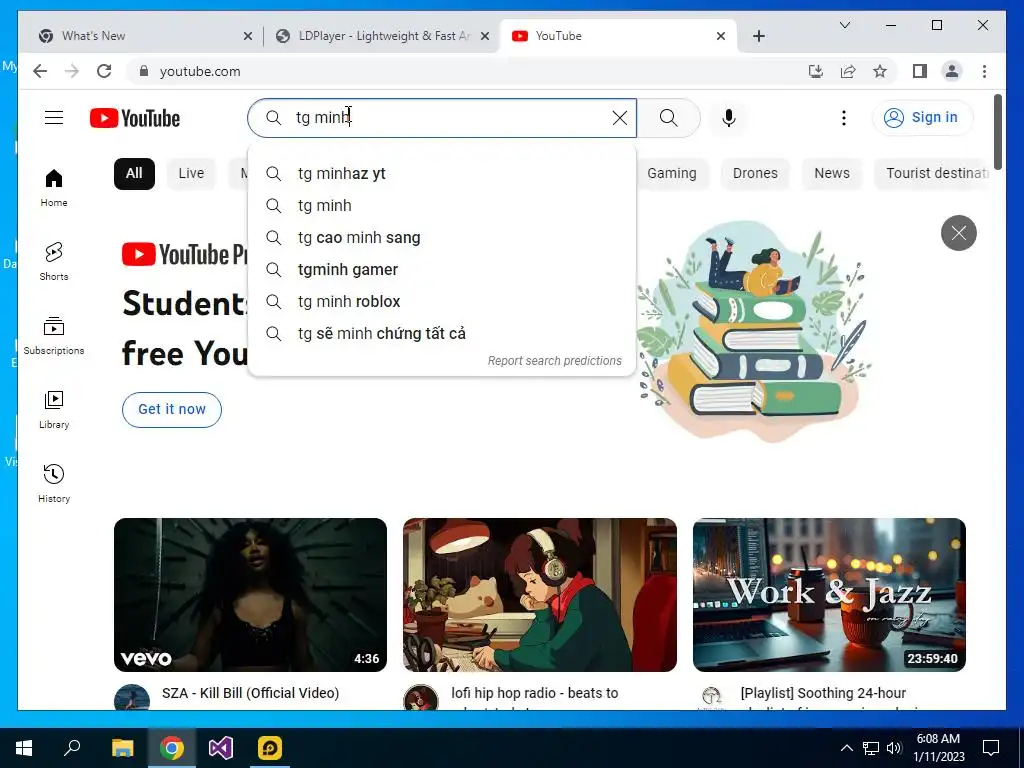The width and height of the screenshot is (1024, 768).
Task: Go back in Chrome
Action: tap(40, 71)
